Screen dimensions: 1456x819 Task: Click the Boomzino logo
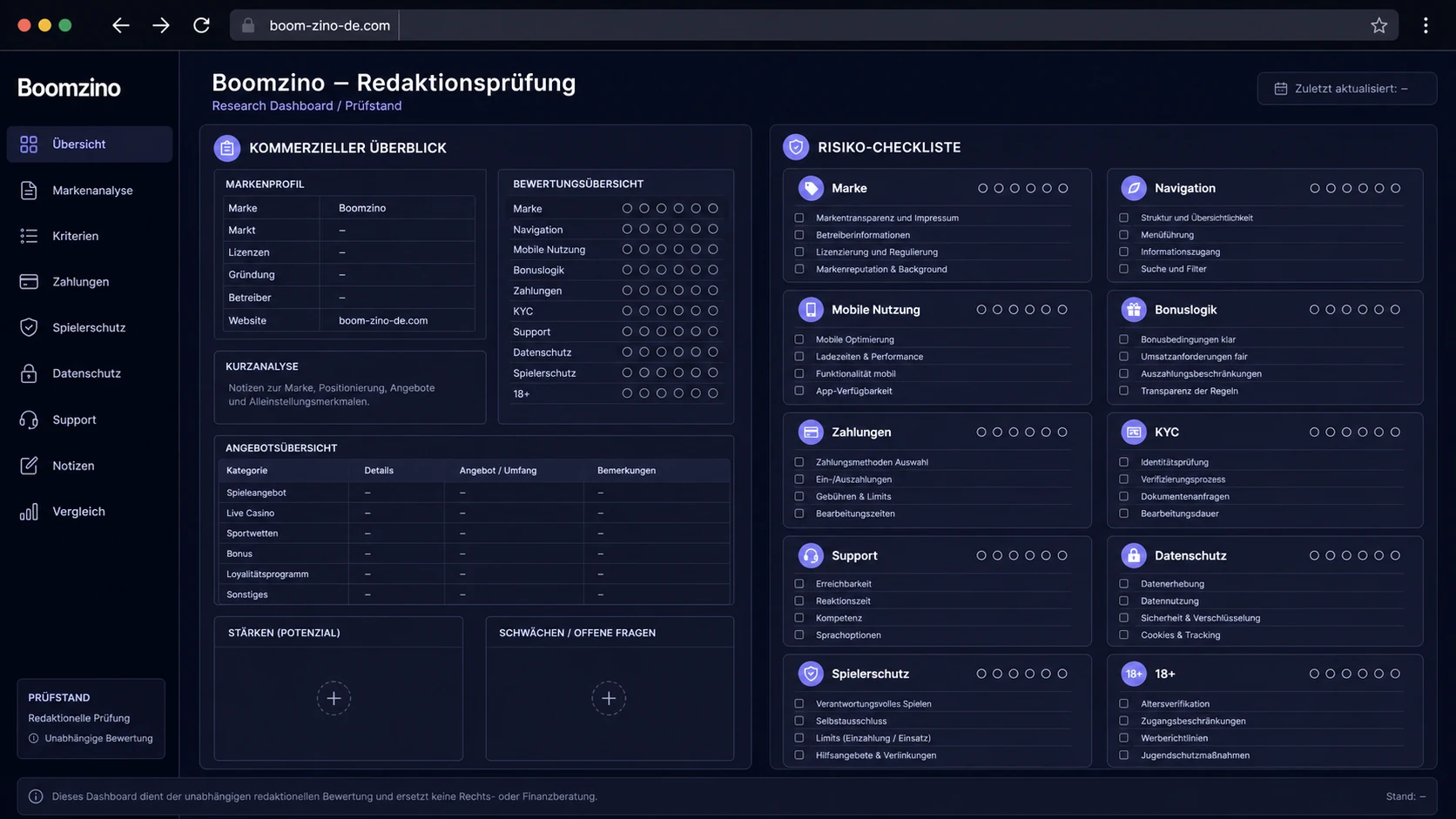[x=69, y=88]
